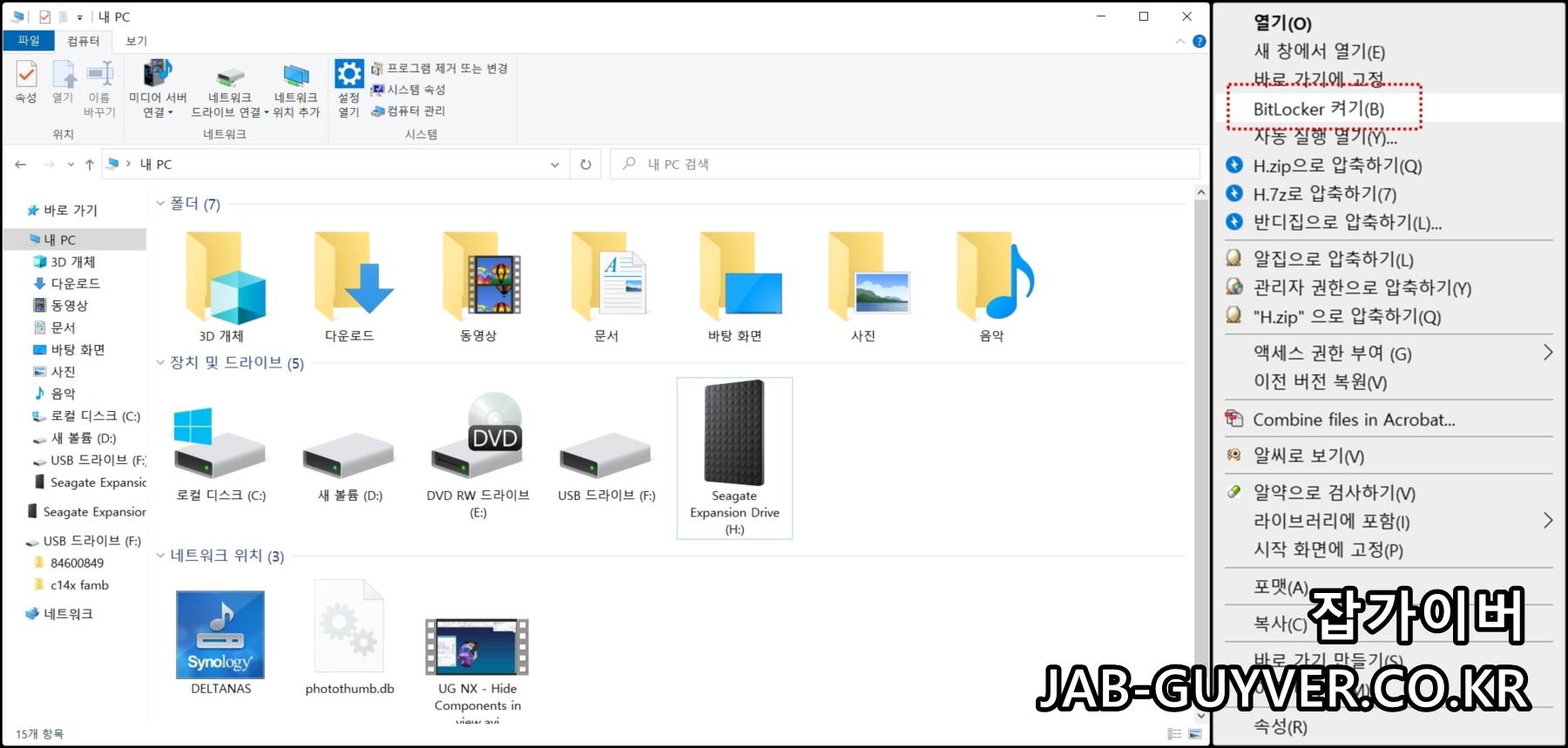
Task: Click 네트워크 드라이브 연결 ribbon icon
Action: (229, 91)
